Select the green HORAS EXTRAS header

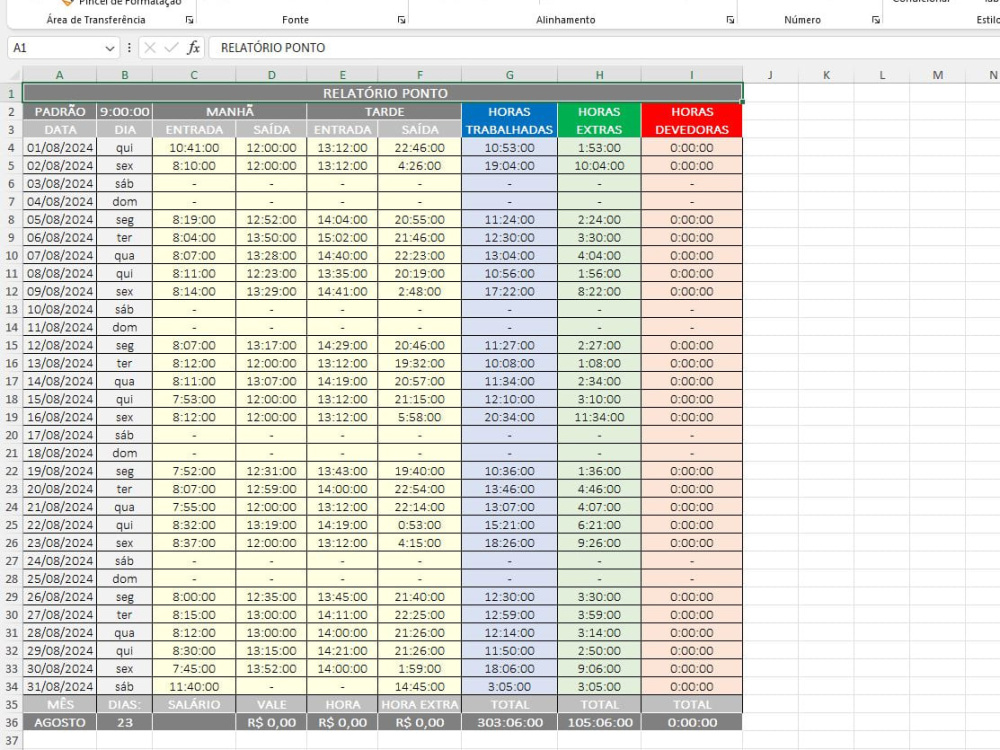coord(599,121)
